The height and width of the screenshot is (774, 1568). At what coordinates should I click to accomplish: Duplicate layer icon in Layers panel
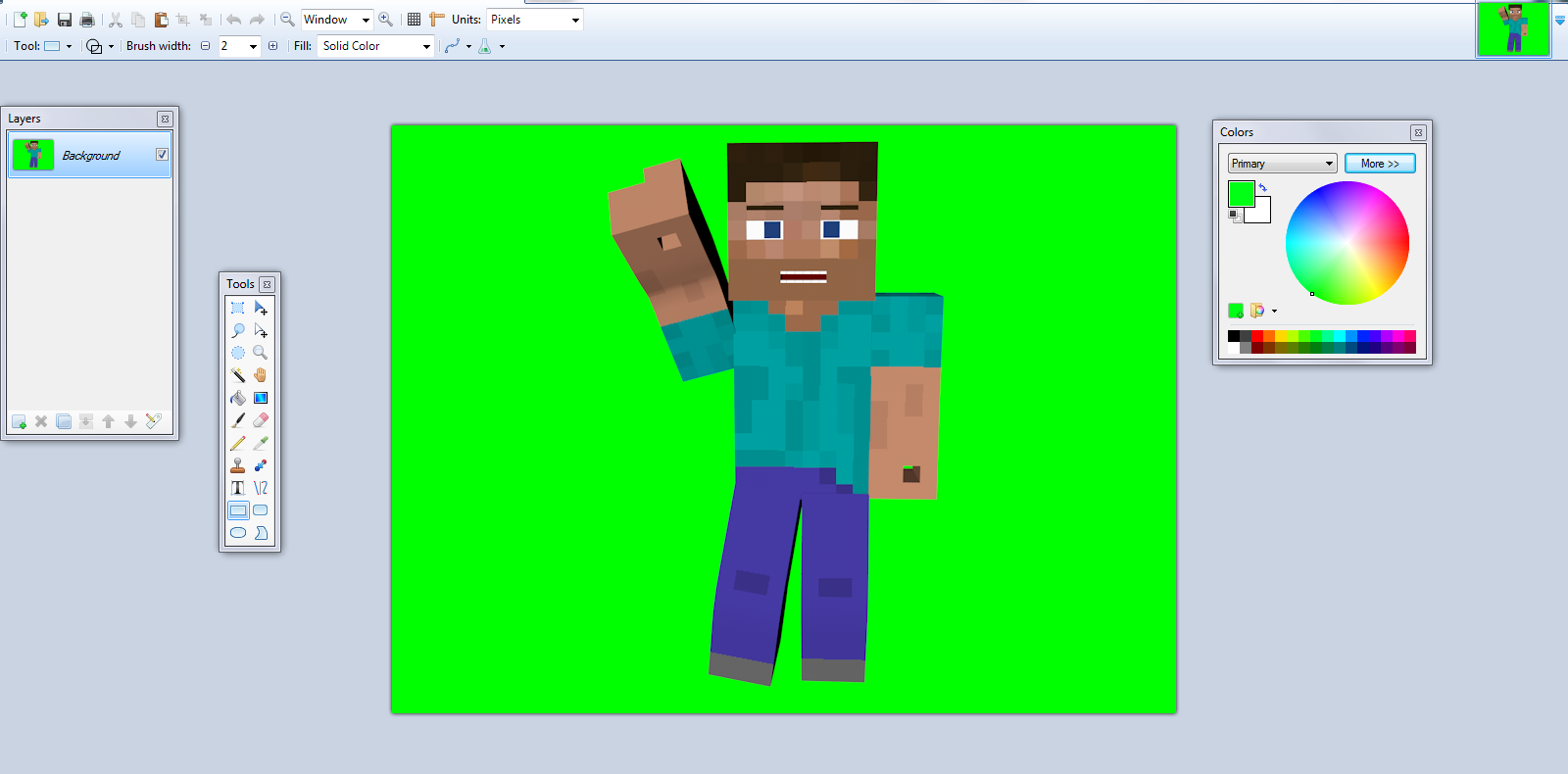[64, 421]
